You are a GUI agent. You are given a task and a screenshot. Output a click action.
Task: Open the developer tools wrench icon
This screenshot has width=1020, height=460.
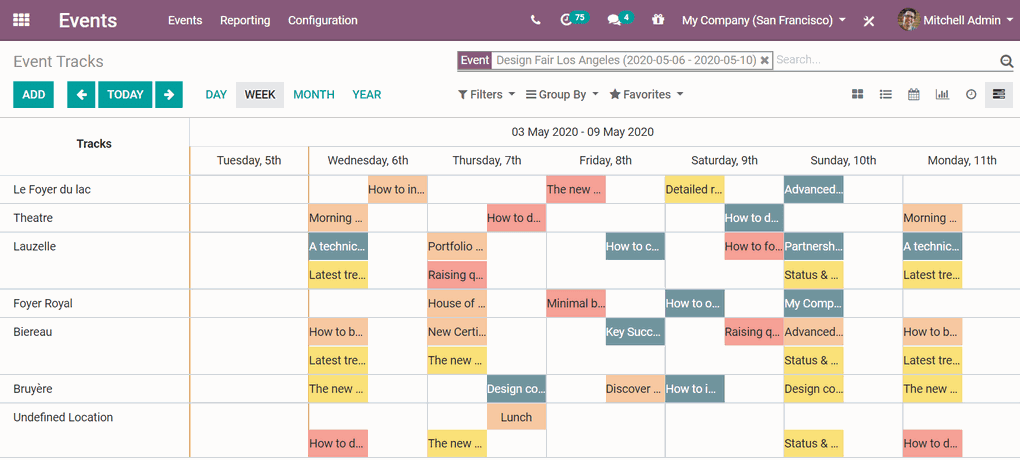pyautogui.click(x=869, y=21)
